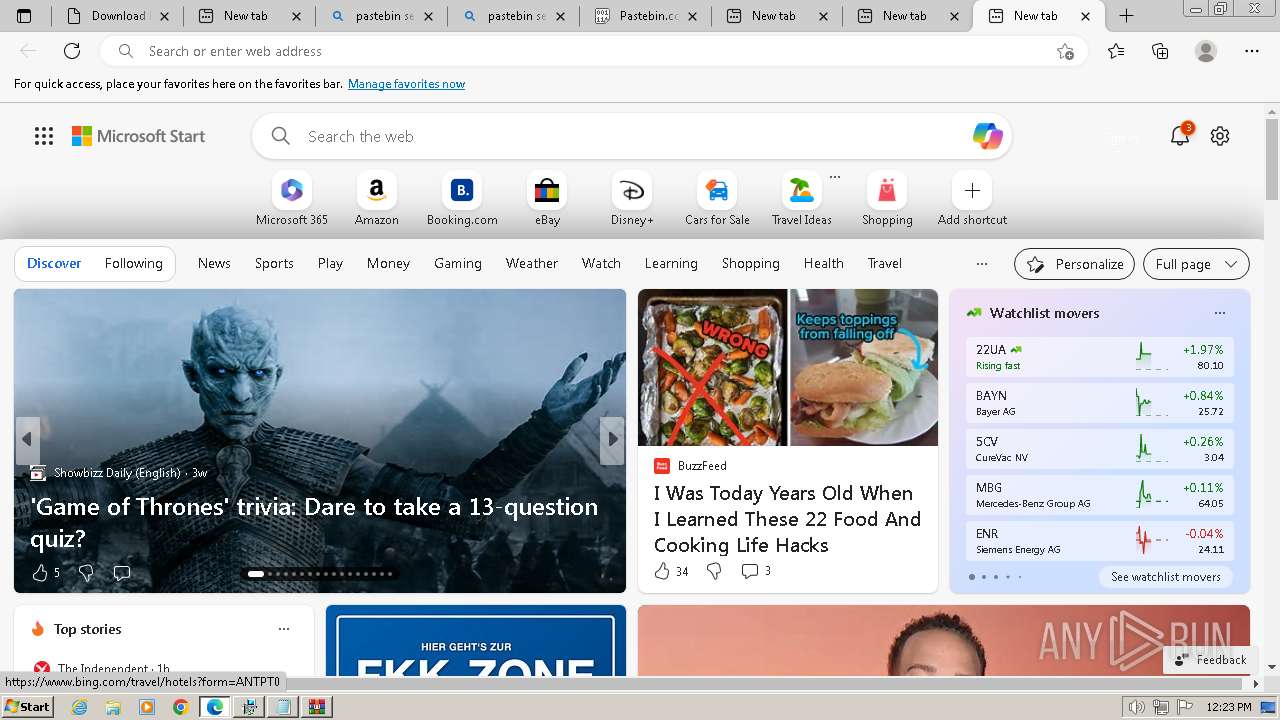Open Chrome from the taskbar

point(180,707)
